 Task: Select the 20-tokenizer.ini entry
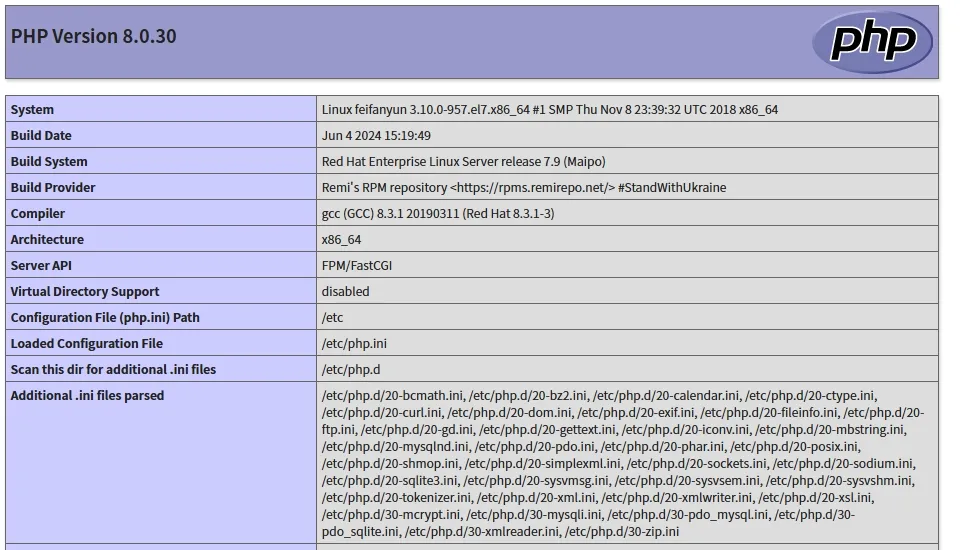point(396,497)
